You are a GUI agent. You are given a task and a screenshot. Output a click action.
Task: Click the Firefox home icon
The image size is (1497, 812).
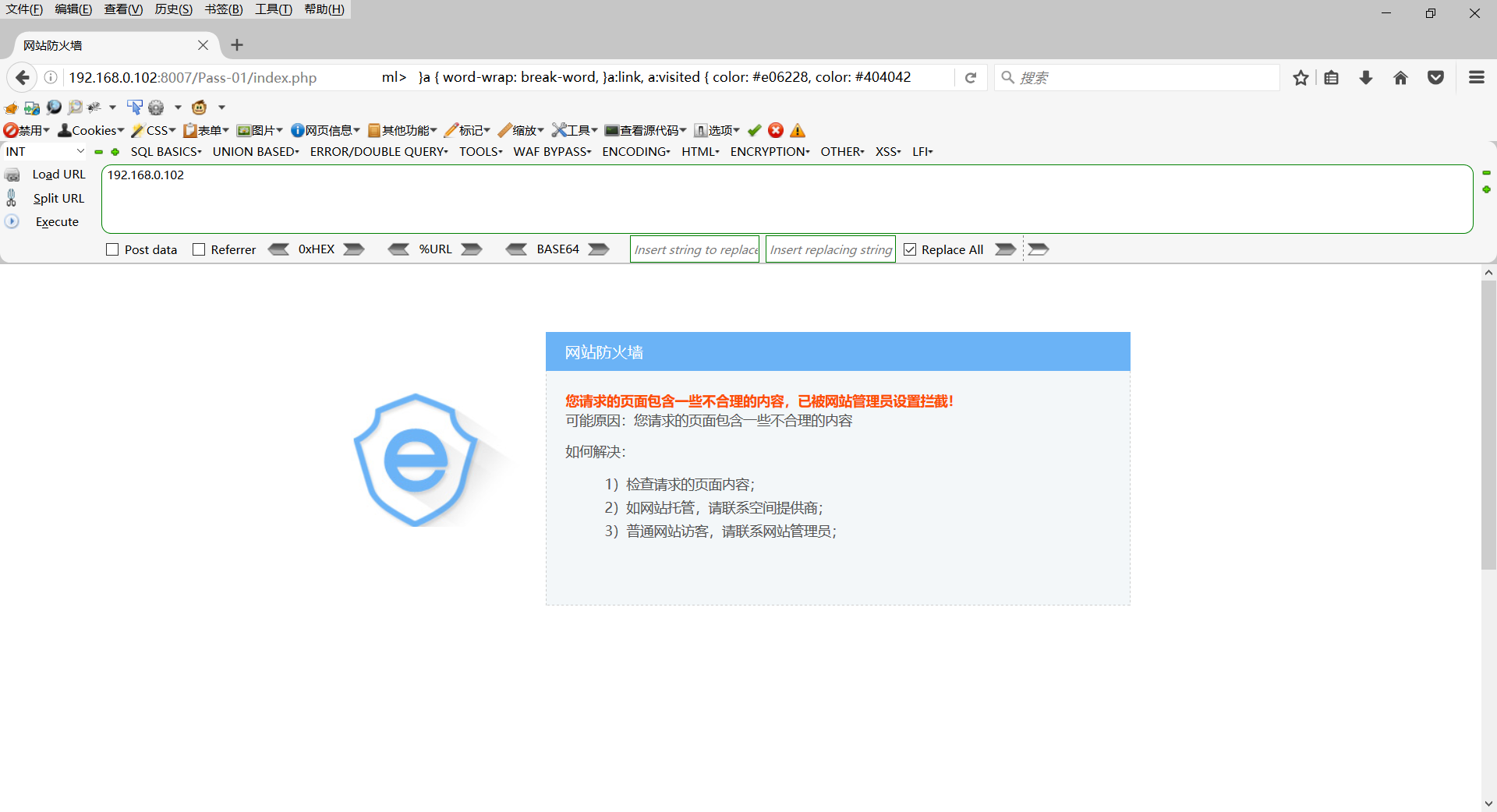point(1400,77)
